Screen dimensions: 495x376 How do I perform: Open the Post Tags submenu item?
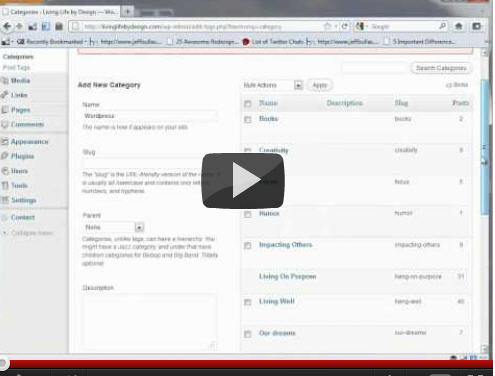16,68
